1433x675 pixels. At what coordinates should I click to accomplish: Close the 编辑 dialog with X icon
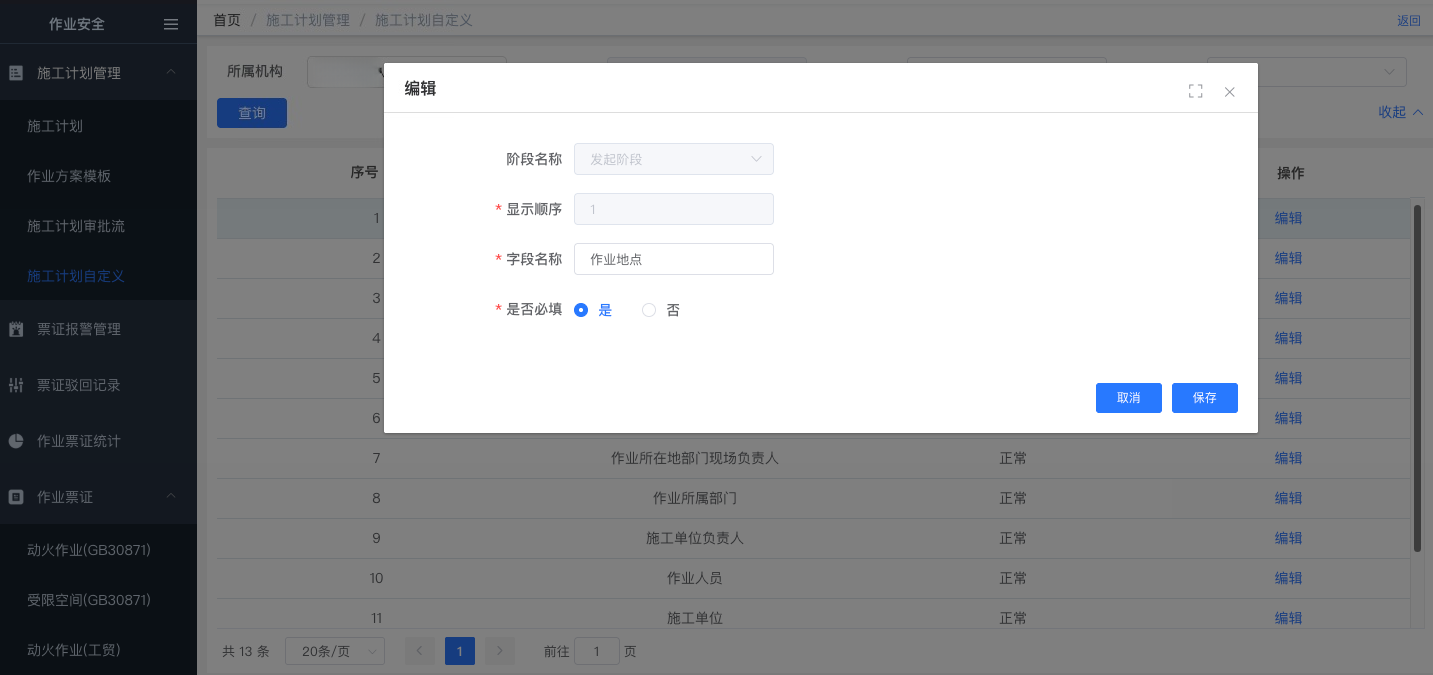[x=1230, y=92]
